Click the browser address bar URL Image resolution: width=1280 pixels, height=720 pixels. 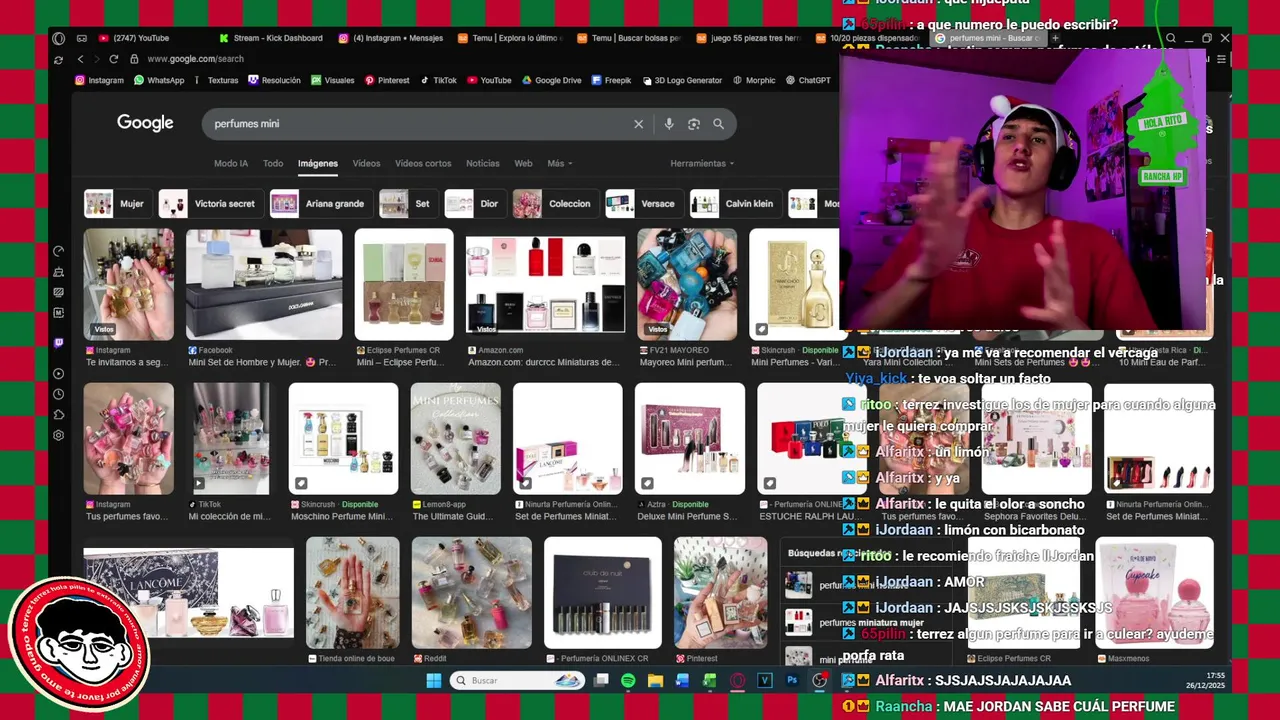(195, 59)
